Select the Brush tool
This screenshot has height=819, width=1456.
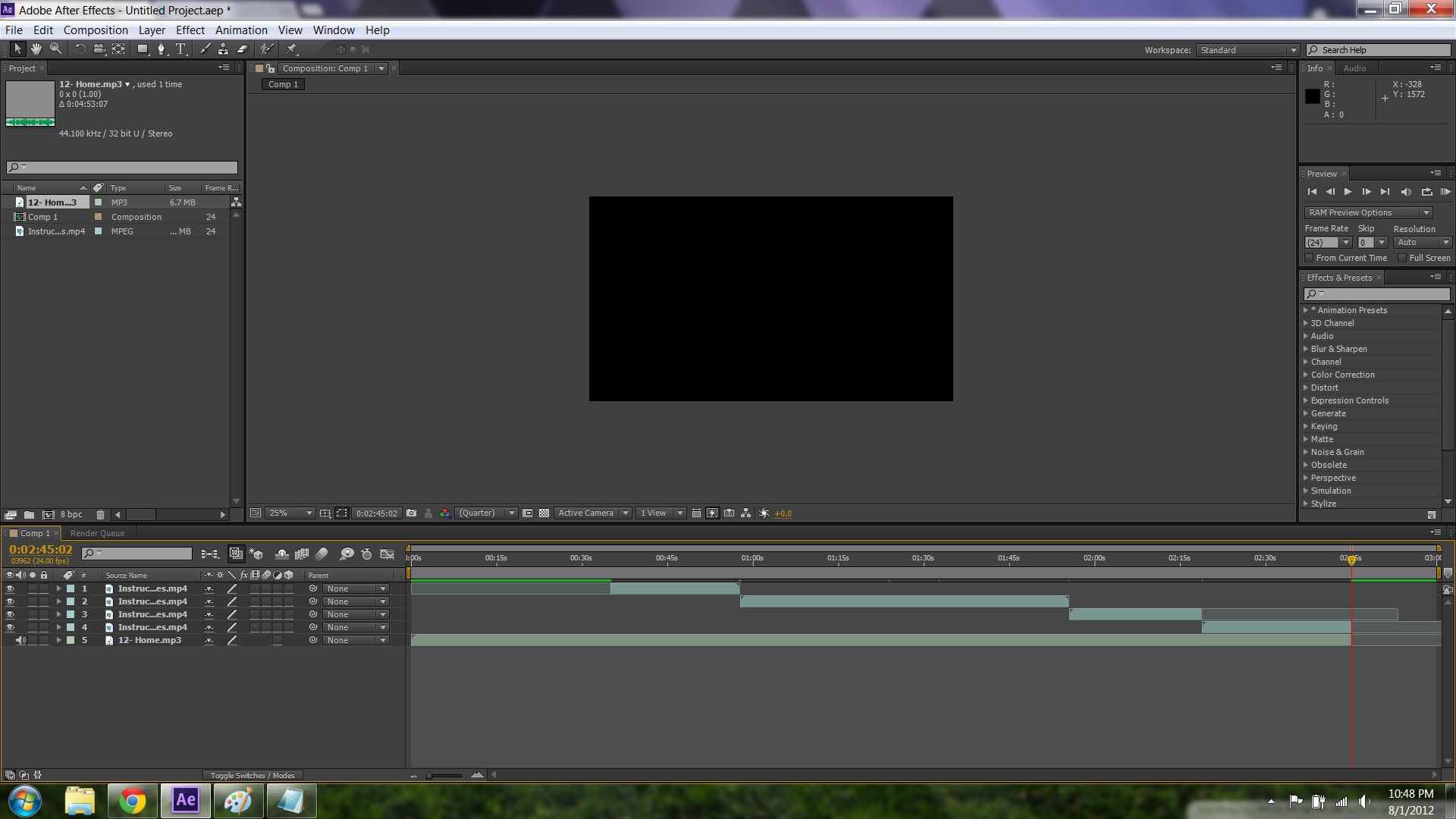coord(205,49)
